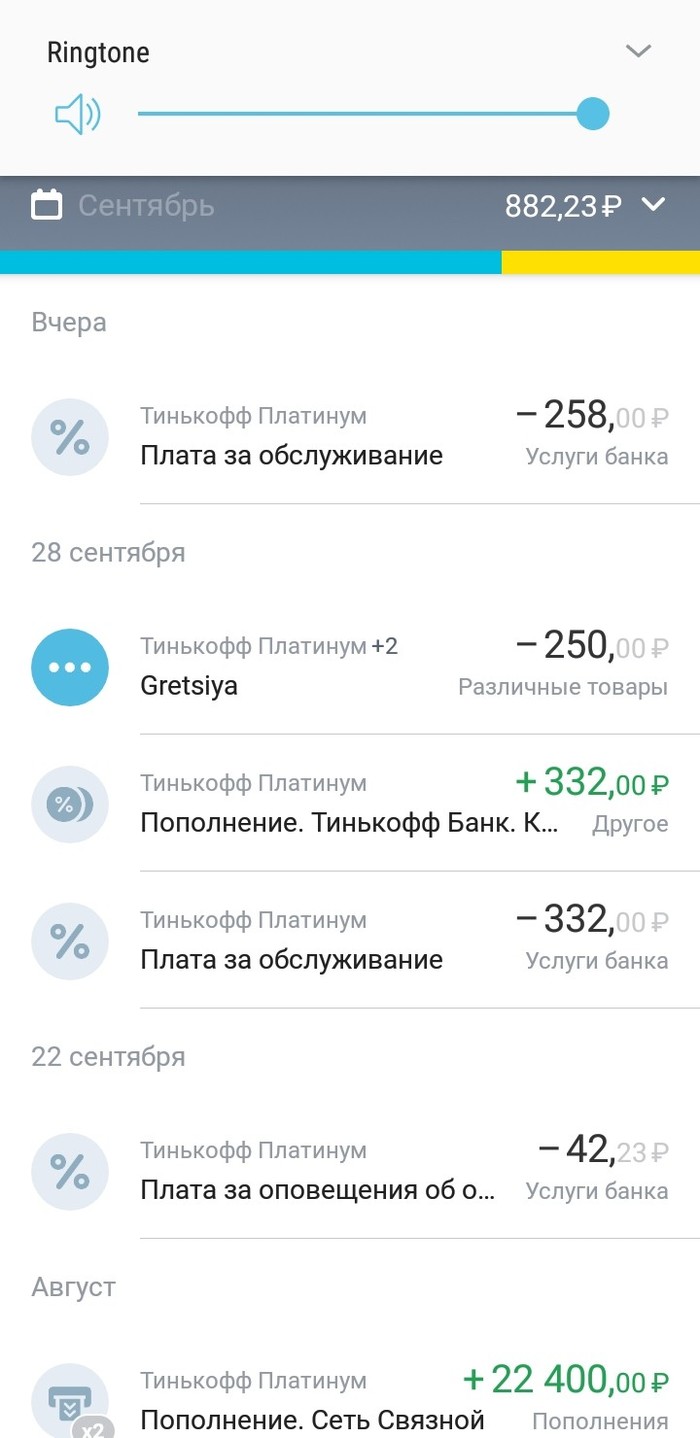
Task: Click the coin percent icon for +332 top-up
Action: click(70, 804)
